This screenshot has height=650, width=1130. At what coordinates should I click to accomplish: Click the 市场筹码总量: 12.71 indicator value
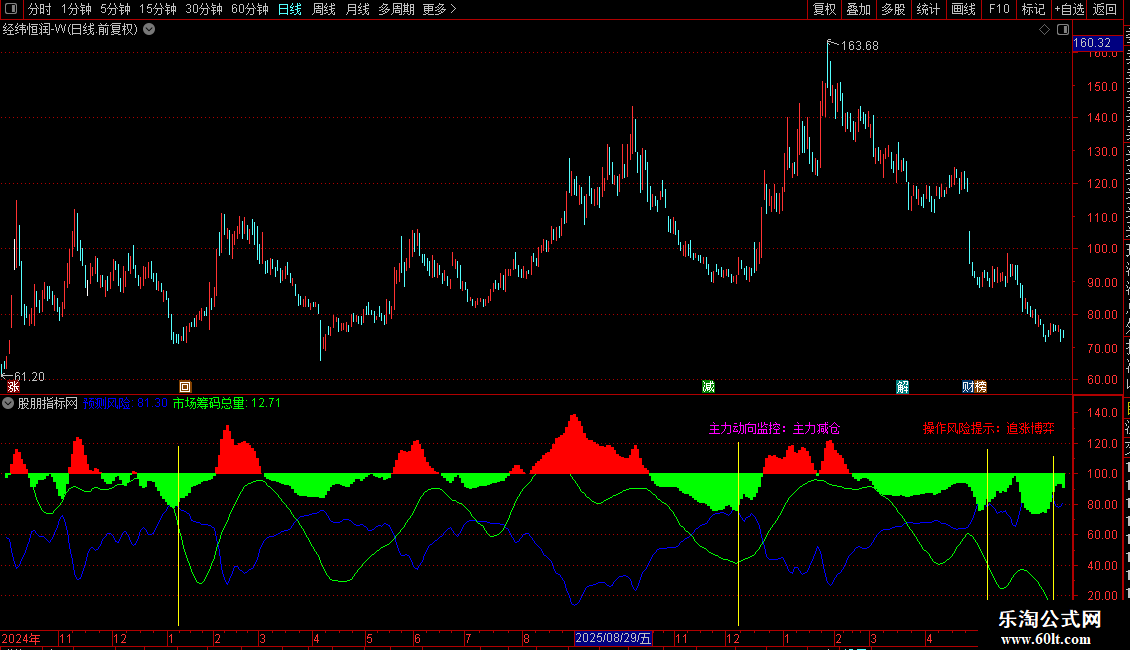coord(227,404)
